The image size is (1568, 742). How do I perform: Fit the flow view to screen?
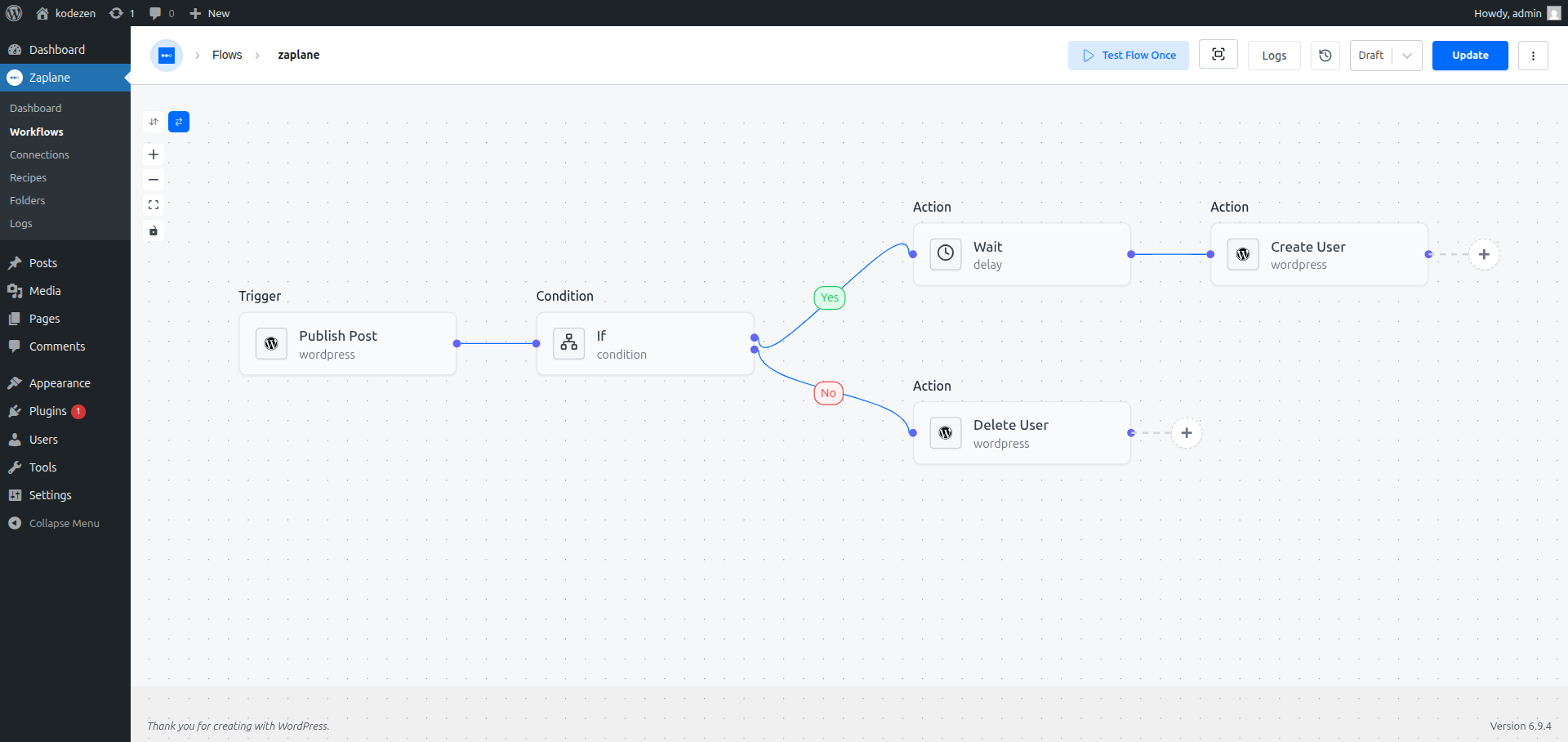[154, 205]
